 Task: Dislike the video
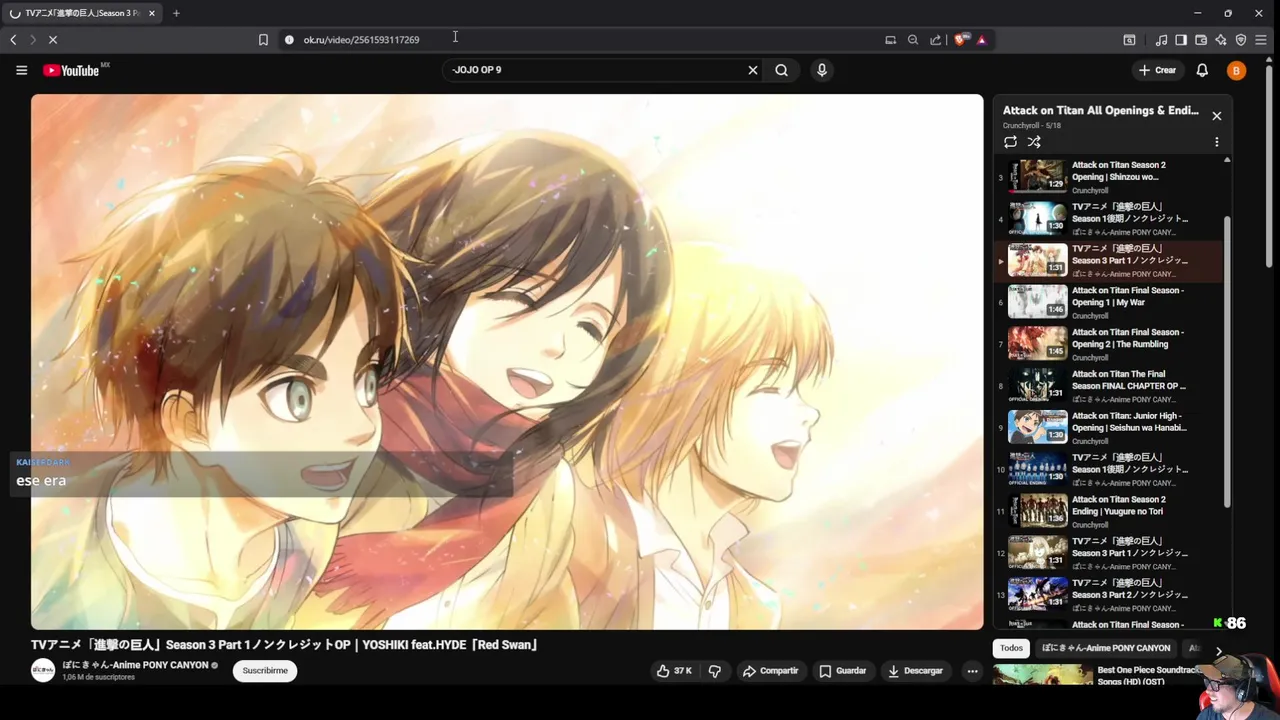(715, 671)
